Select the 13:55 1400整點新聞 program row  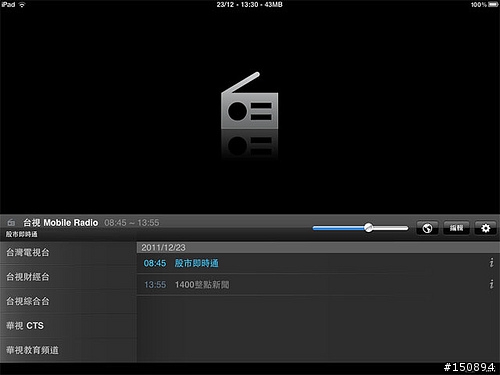pyautogui.click(x=318, y=285)
